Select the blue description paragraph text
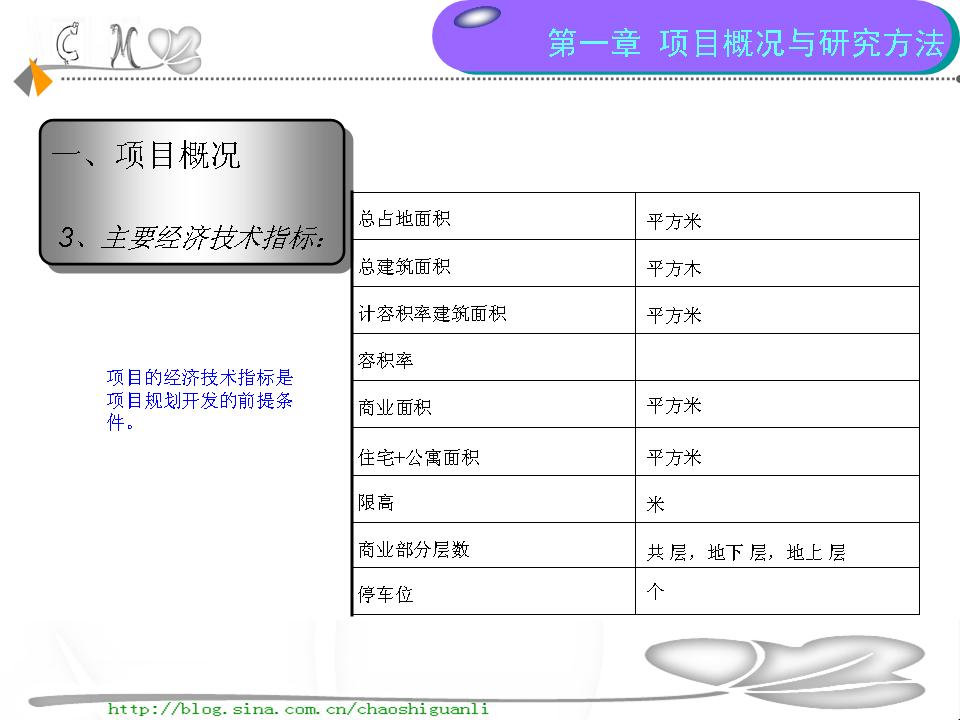The width and height of the screenshot is (960, 720). [200, 400]
